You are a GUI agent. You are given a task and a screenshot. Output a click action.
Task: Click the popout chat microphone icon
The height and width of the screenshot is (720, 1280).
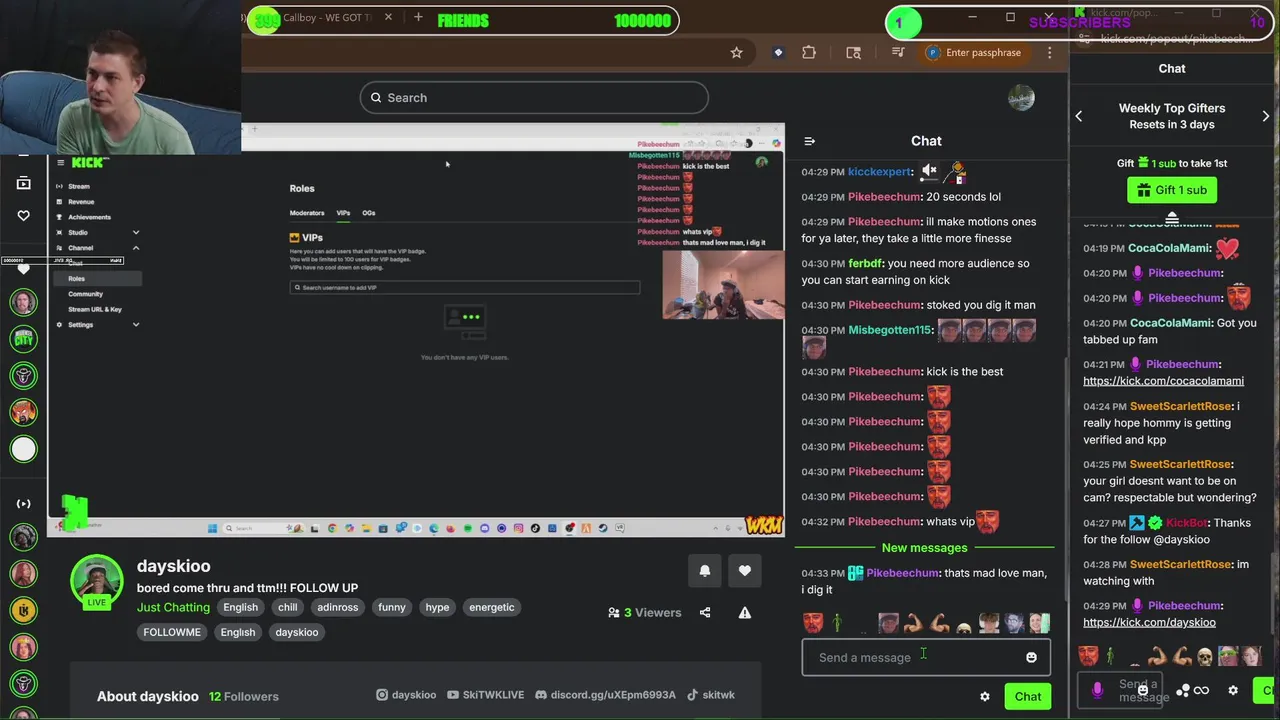coord(1098,689)
